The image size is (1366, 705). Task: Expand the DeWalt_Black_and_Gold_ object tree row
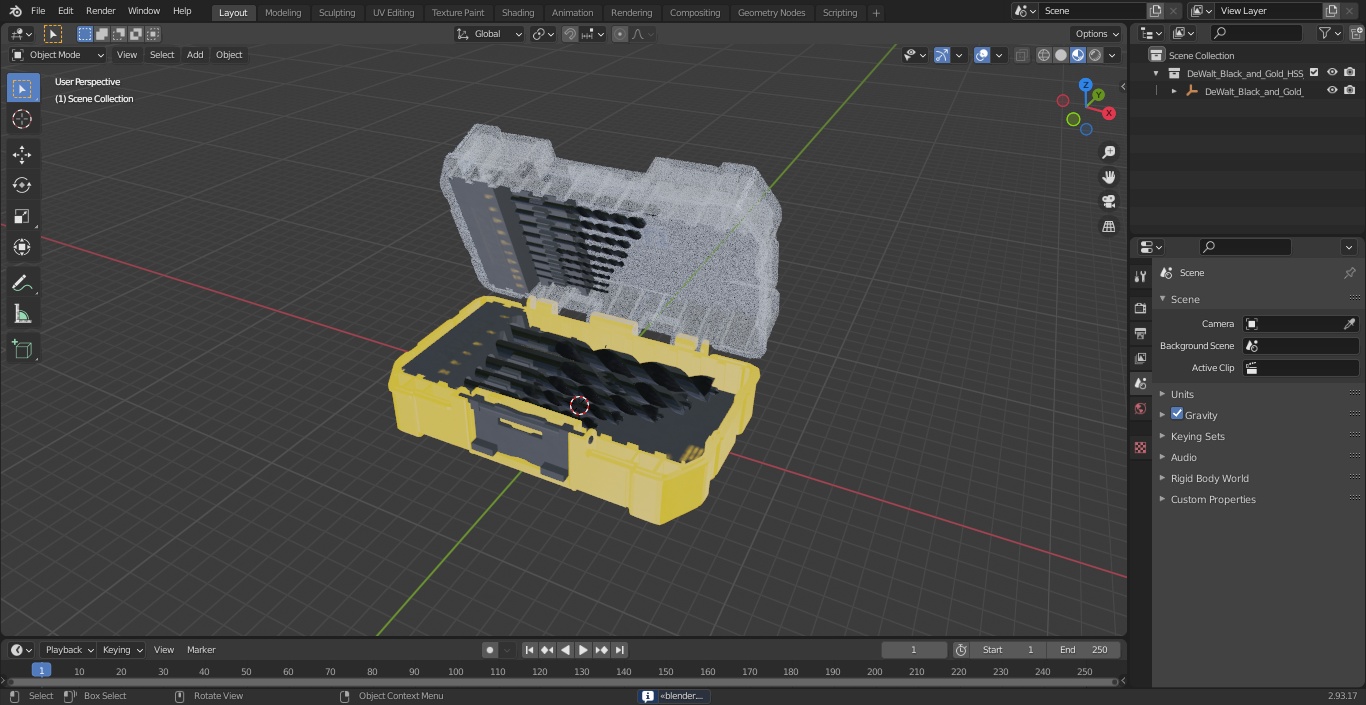tap(1174, 91)
